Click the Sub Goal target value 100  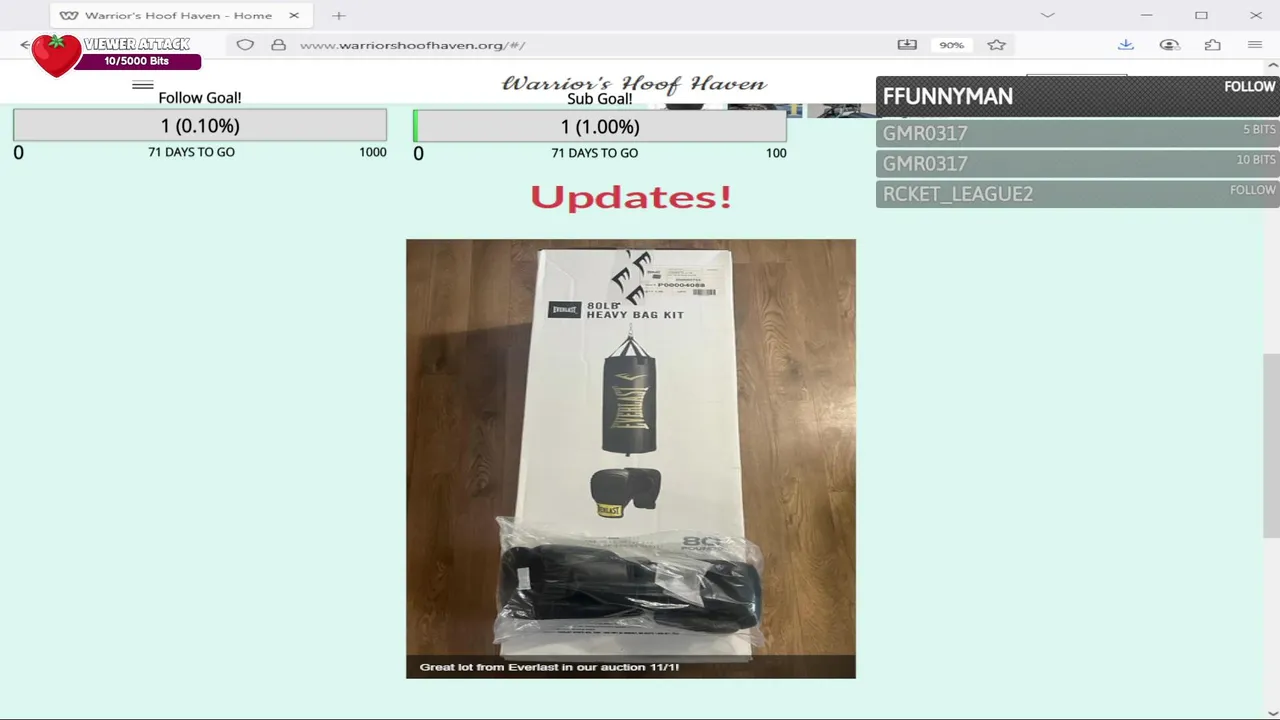(x=776, y=153)
